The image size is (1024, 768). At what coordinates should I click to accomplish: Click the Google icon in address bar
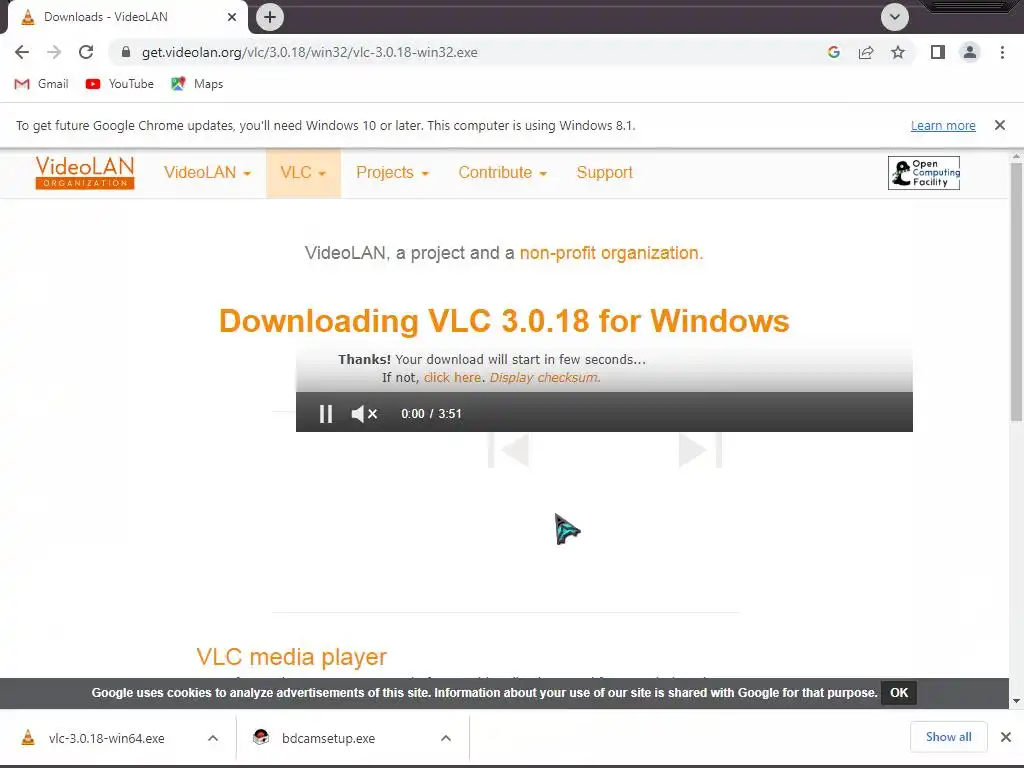834,52
